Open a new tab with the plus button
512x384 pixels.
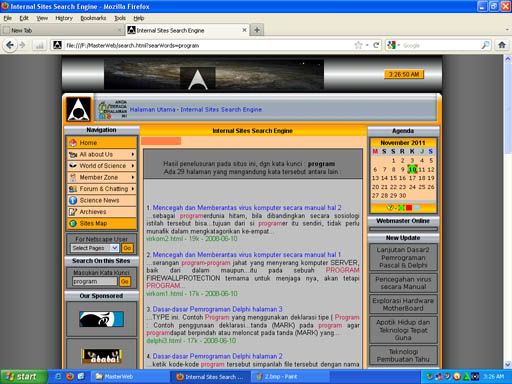pyautogui.click(x=257, y=30)
